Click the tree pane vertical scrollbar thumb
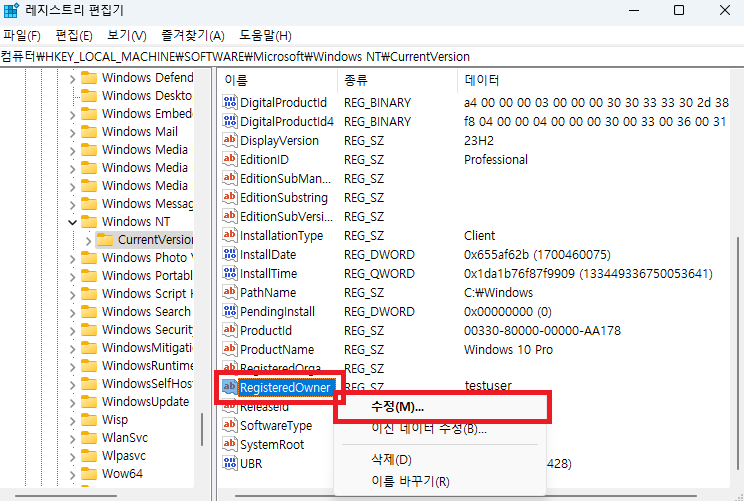 (x=202, y=429)
